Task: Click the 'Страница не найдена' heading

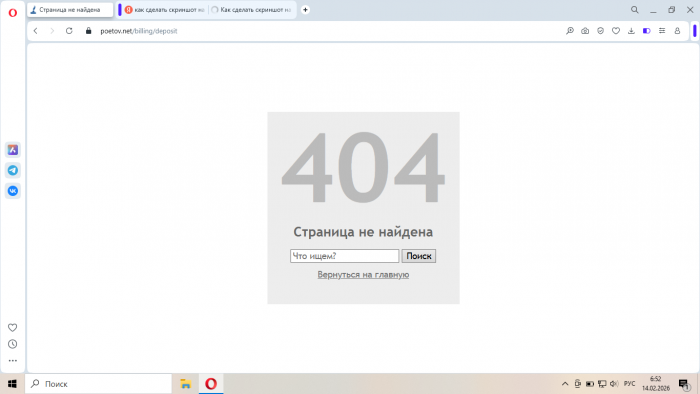Action: pyautogui.click(x=363, y=232)
